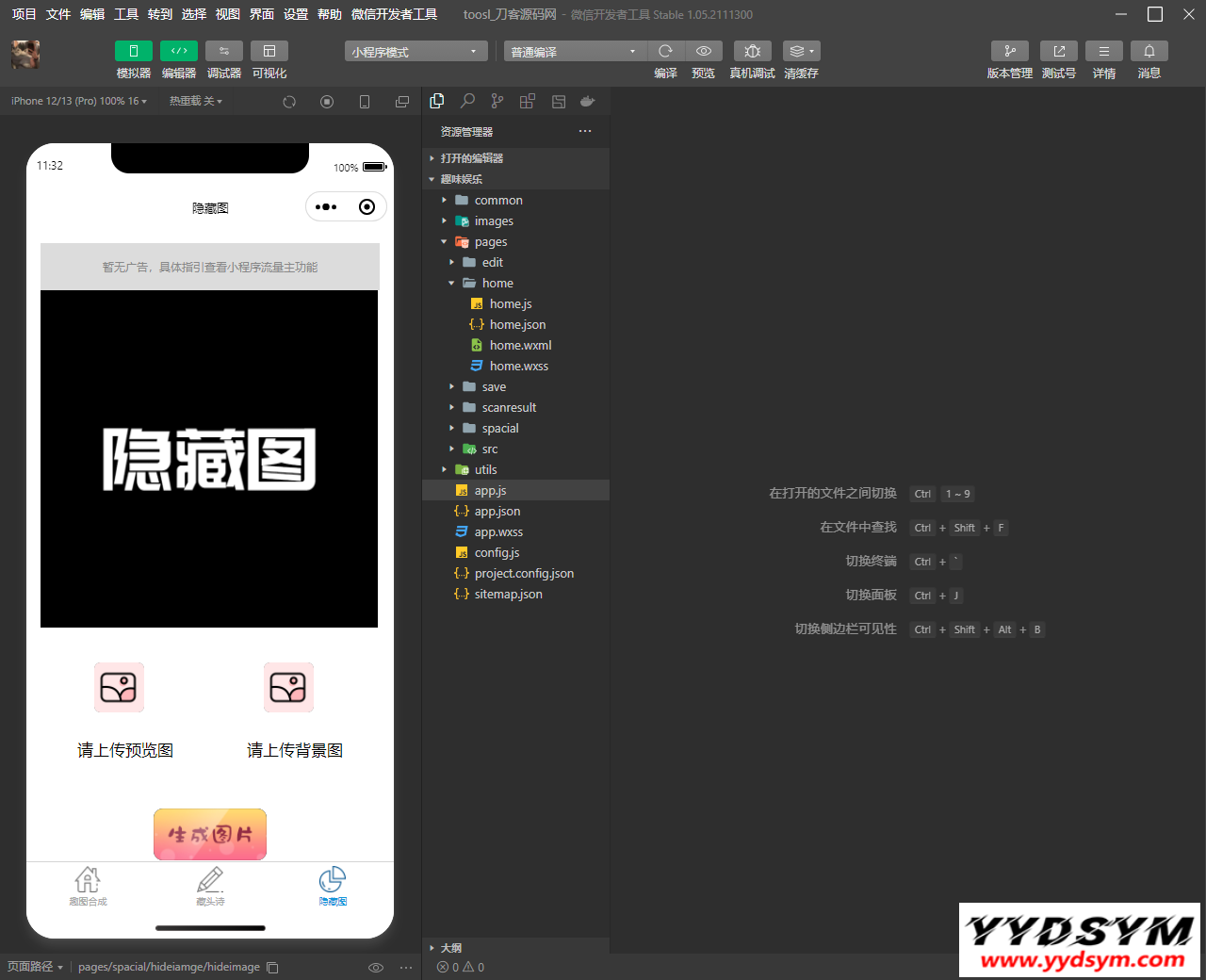Open the 模拟器 (simulator) panel icon

tap(133, 51)
